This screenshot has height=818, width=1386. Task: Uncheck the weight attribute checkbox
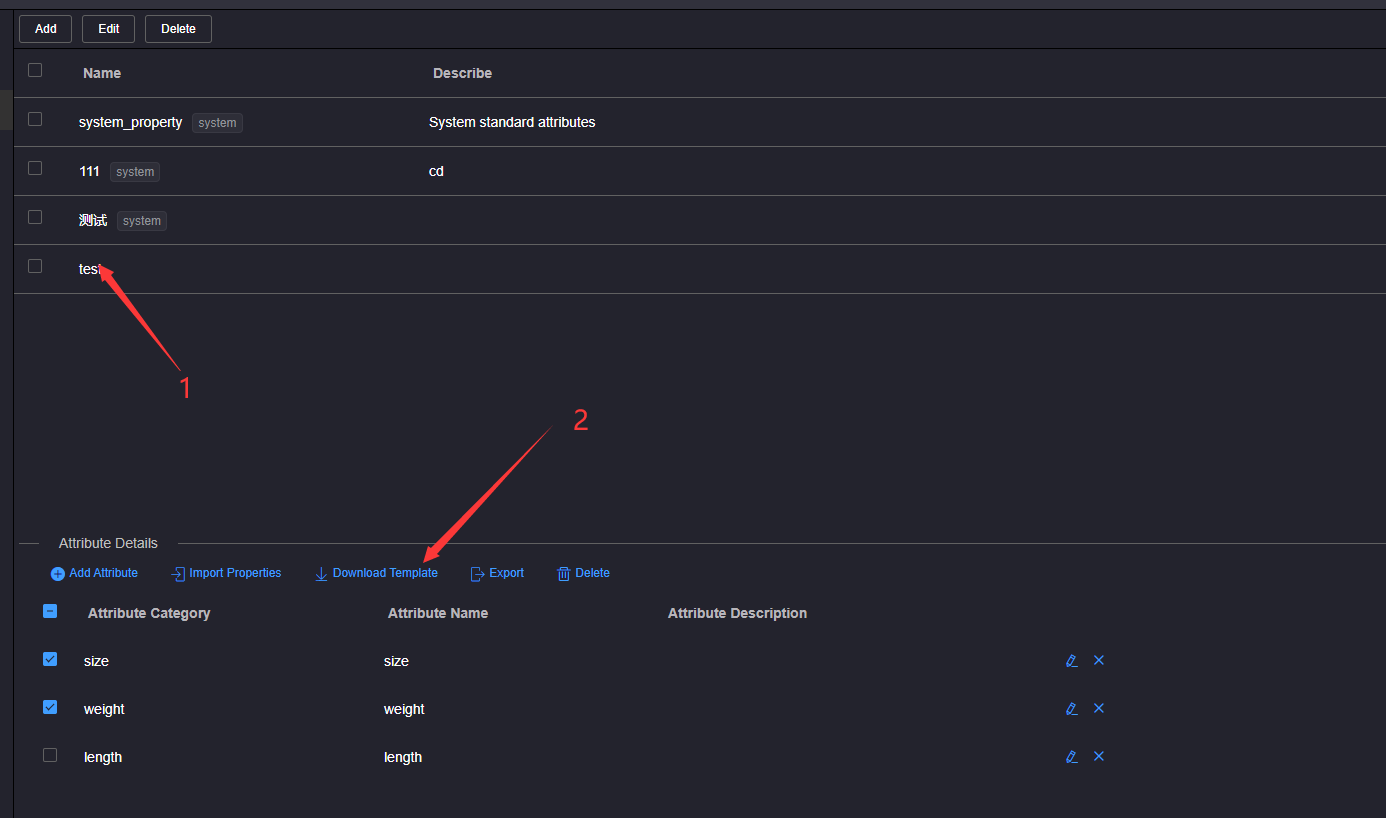pos(50,707)
